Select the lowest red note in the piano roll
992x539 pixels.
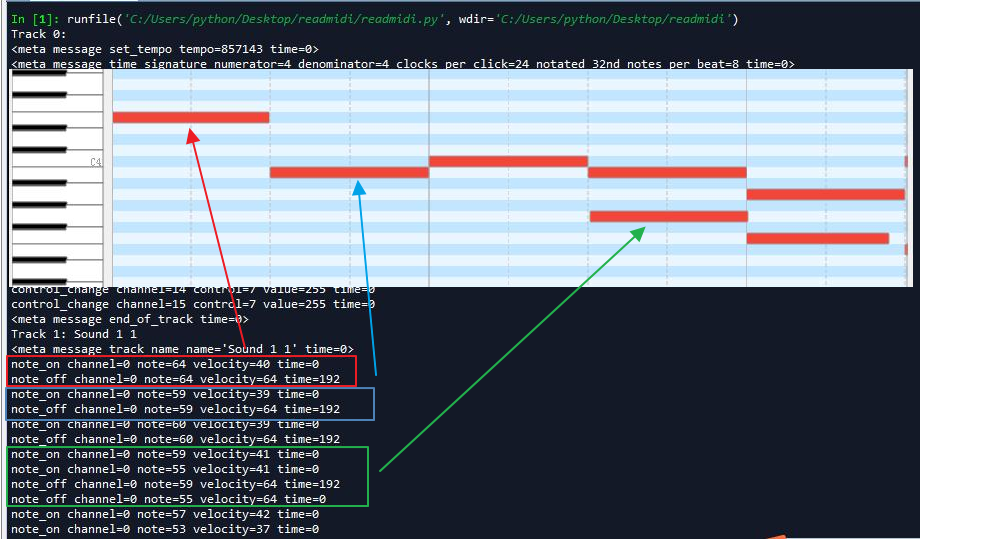tap(817, 239)
